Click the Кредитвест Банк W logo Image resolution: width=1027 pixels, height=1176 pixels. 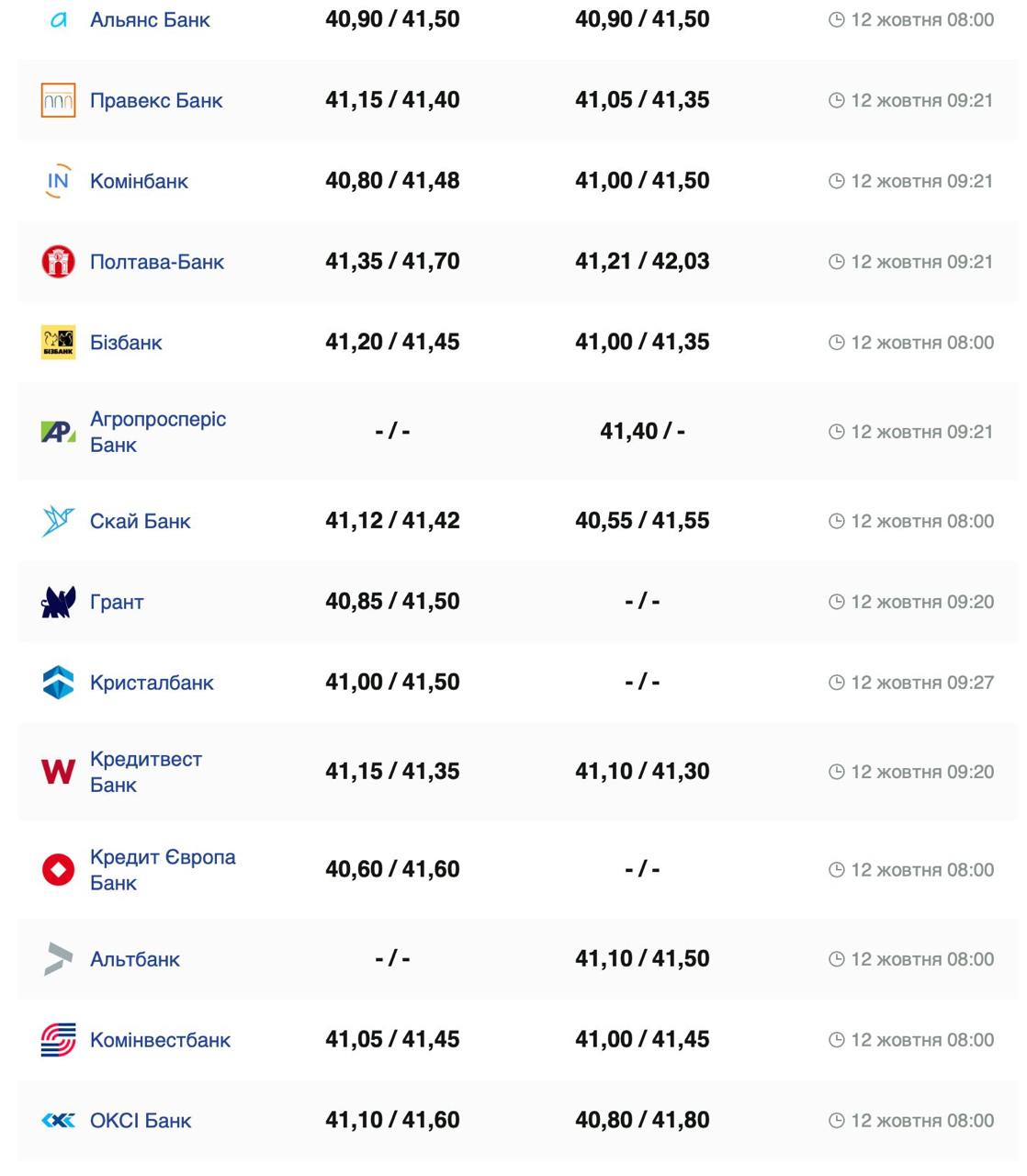[58, 772]
